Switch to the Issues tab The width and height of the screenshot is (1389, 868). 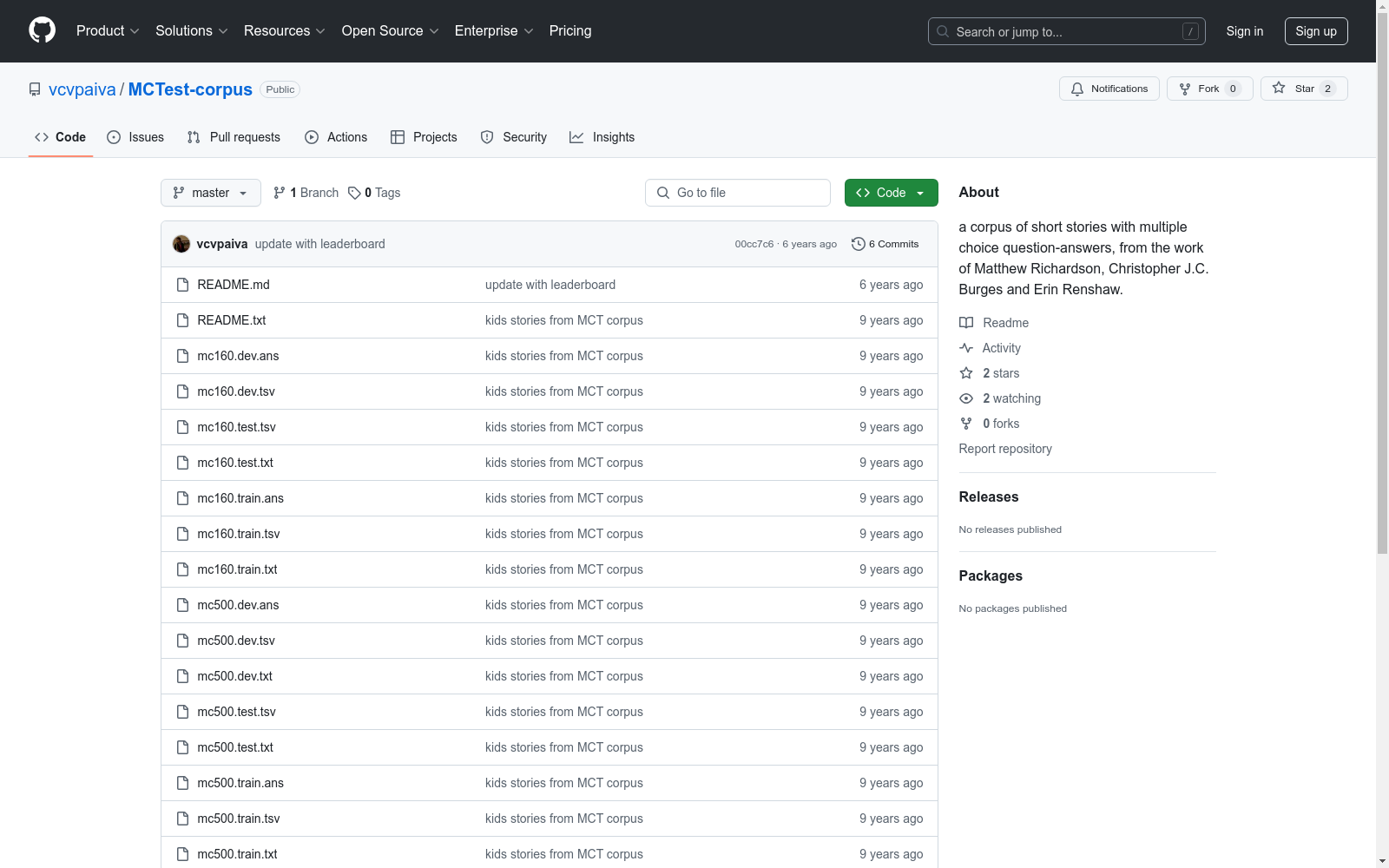(135, 137)
